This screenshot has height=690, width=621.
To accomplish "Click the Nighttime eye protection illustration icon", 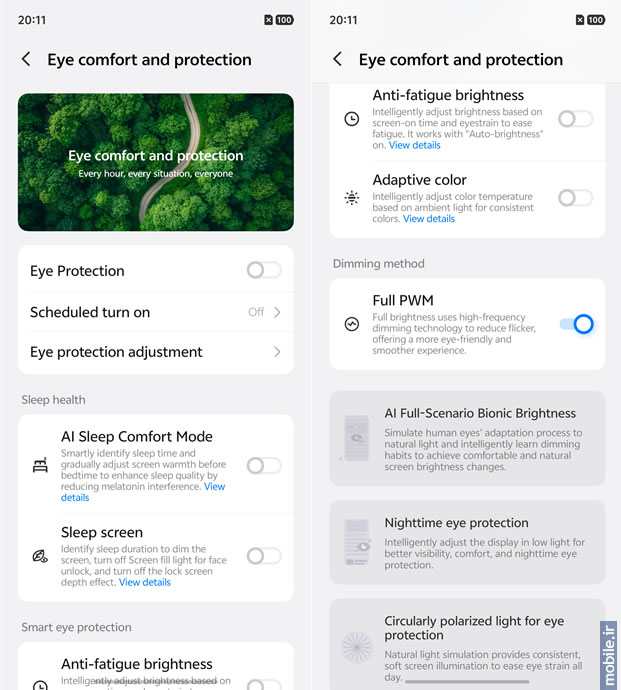I will point(357,541).
